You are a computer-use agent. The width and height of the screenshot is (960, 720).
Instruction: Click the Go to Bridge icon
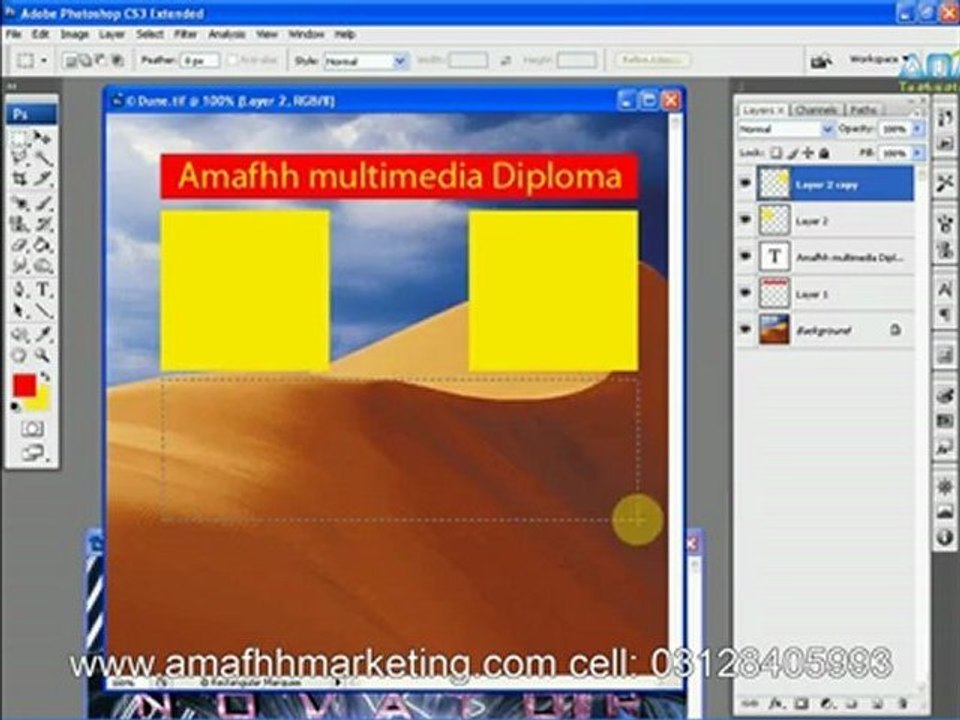(x=821, y=60)
